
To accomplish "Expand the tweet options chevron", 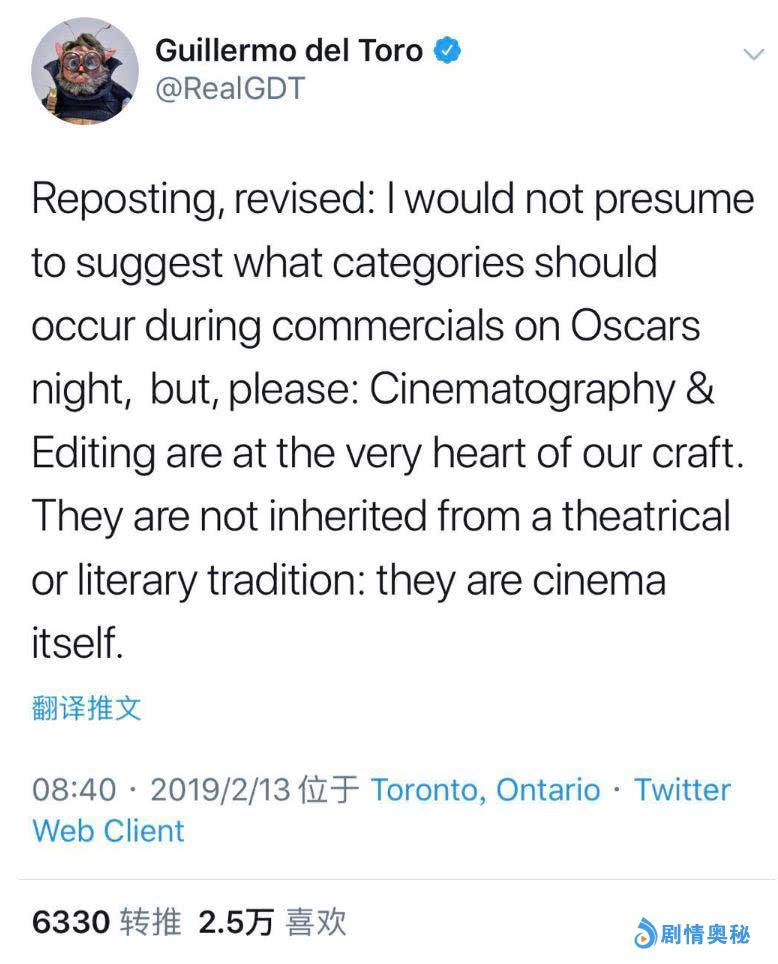I will [752, 54].
